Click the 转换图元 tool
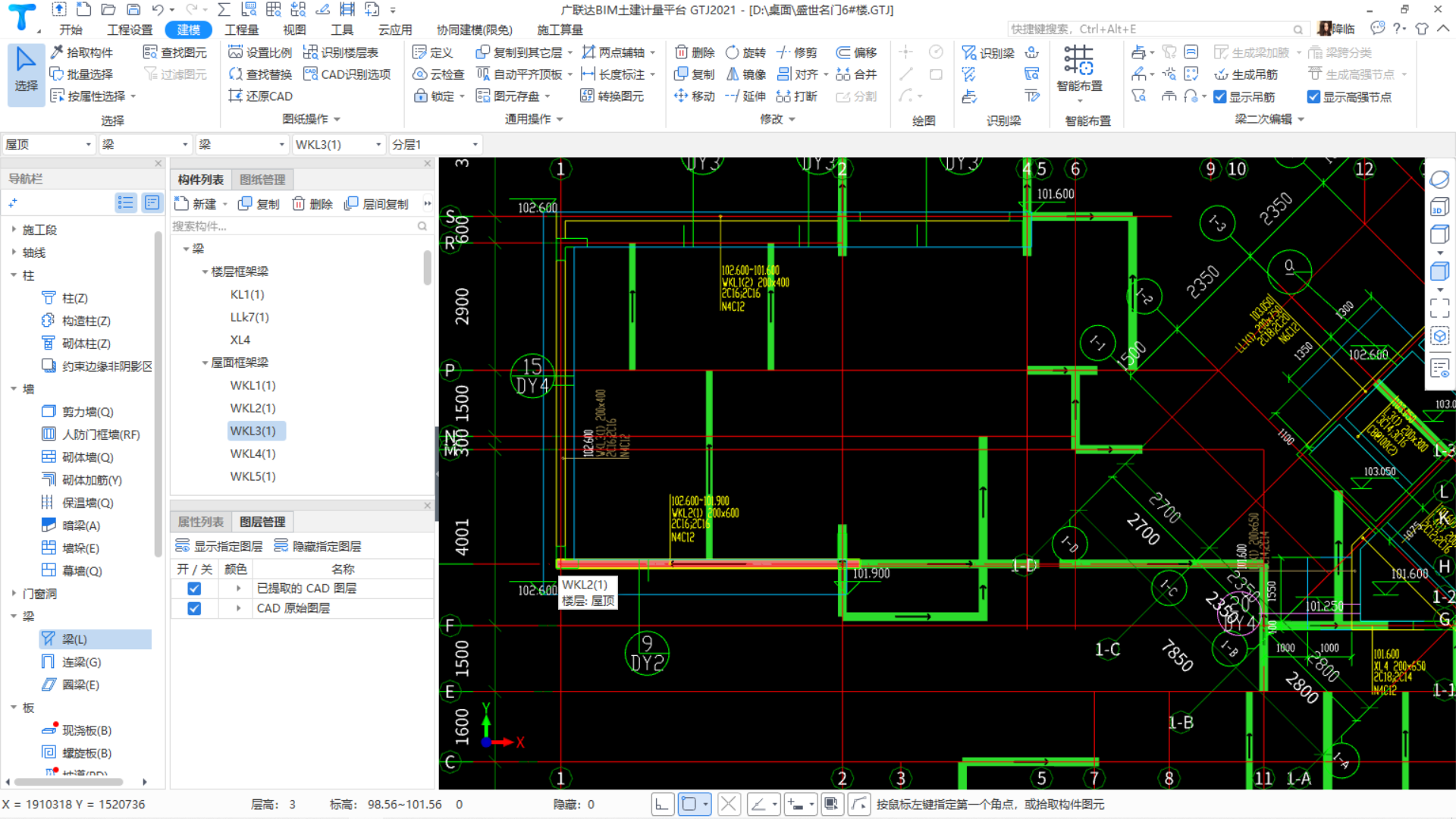 pyautogui.click(x=612, y=96)
